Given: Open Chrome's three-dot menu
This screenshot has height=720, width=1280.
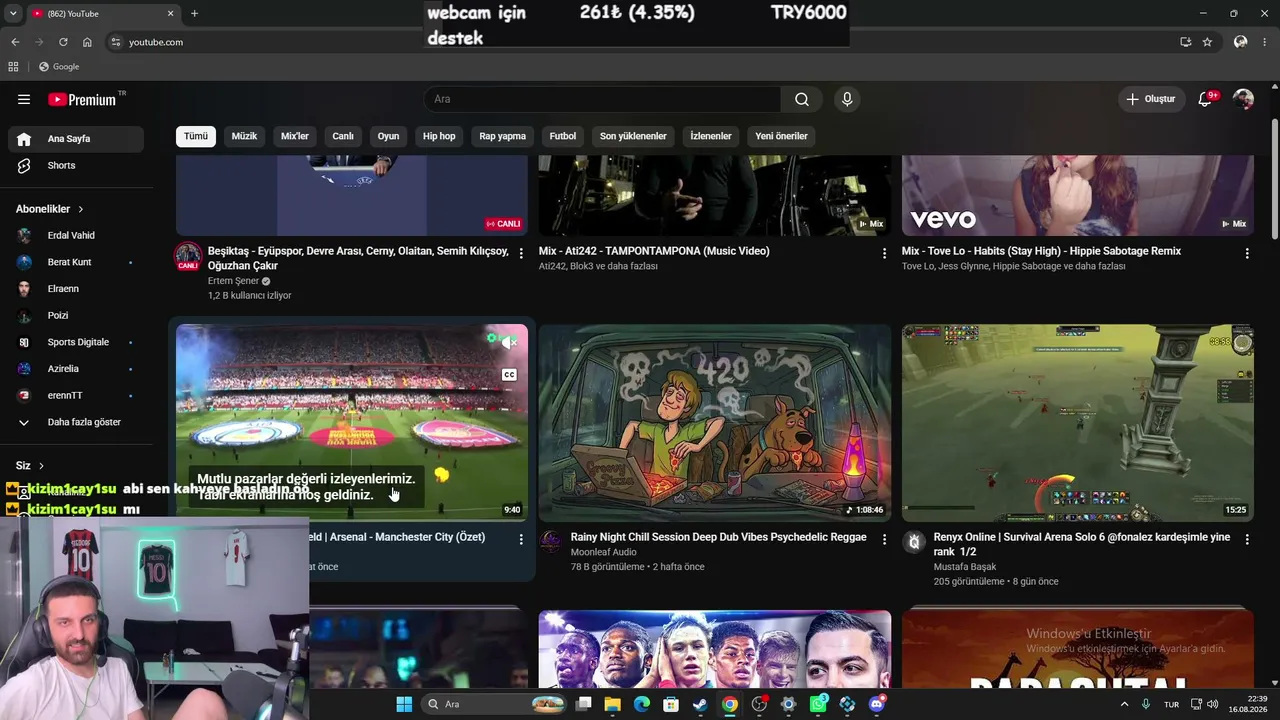Looking at the screenshot, I should click(x=1265, y=42).
